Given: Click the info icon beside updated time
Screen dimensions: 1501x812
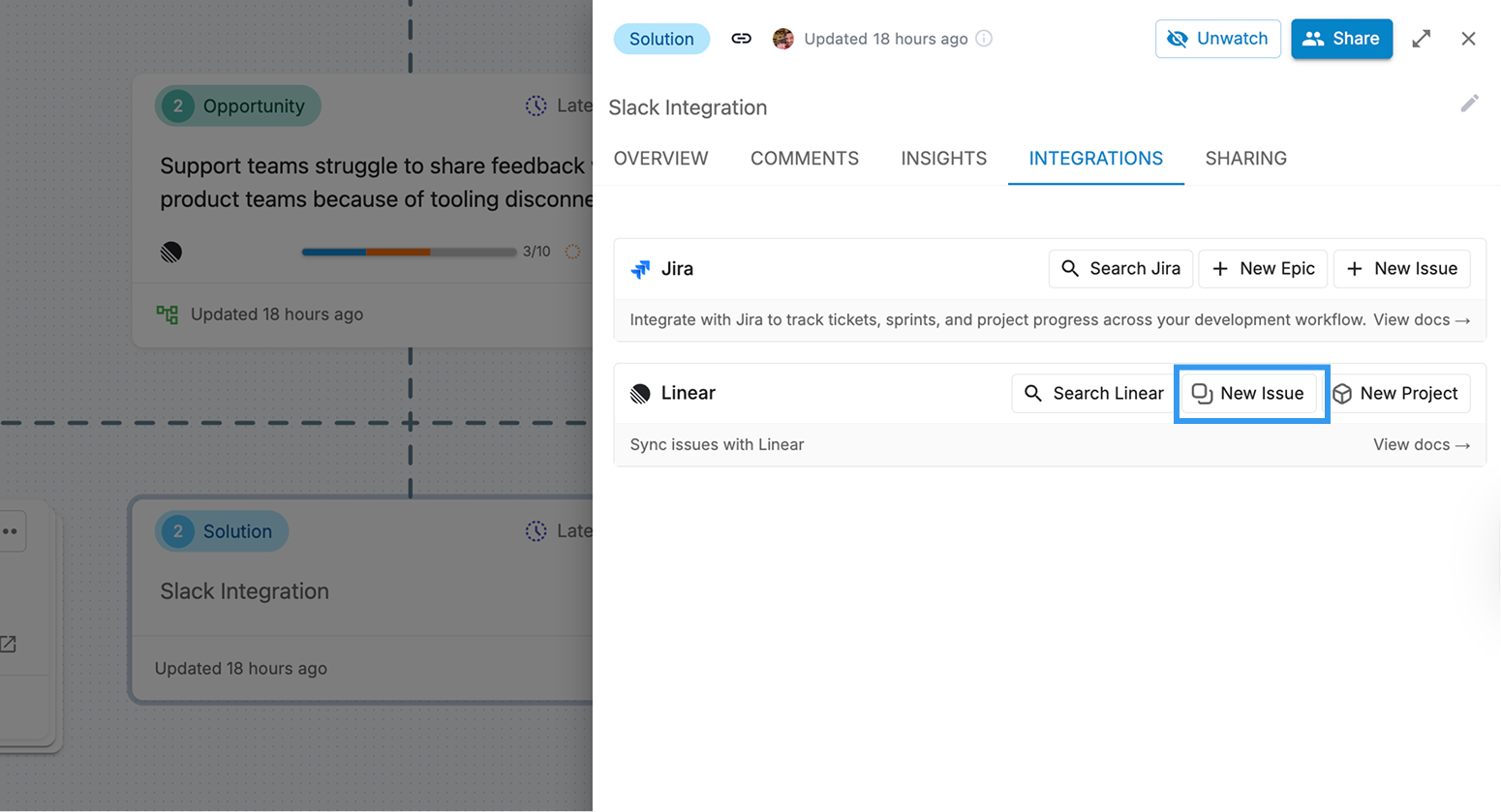Looking at the screenshot, I should pyautogui.click(x=984, y=39).
